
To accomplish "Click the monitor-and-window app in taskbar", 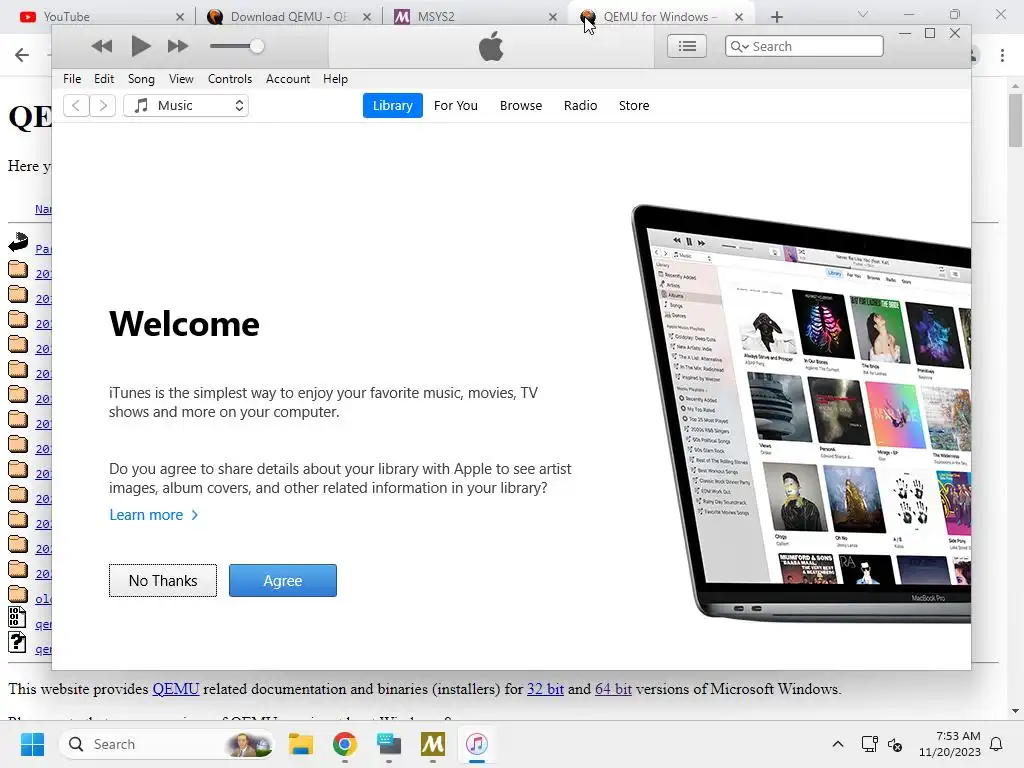I will tap(389, 744).
